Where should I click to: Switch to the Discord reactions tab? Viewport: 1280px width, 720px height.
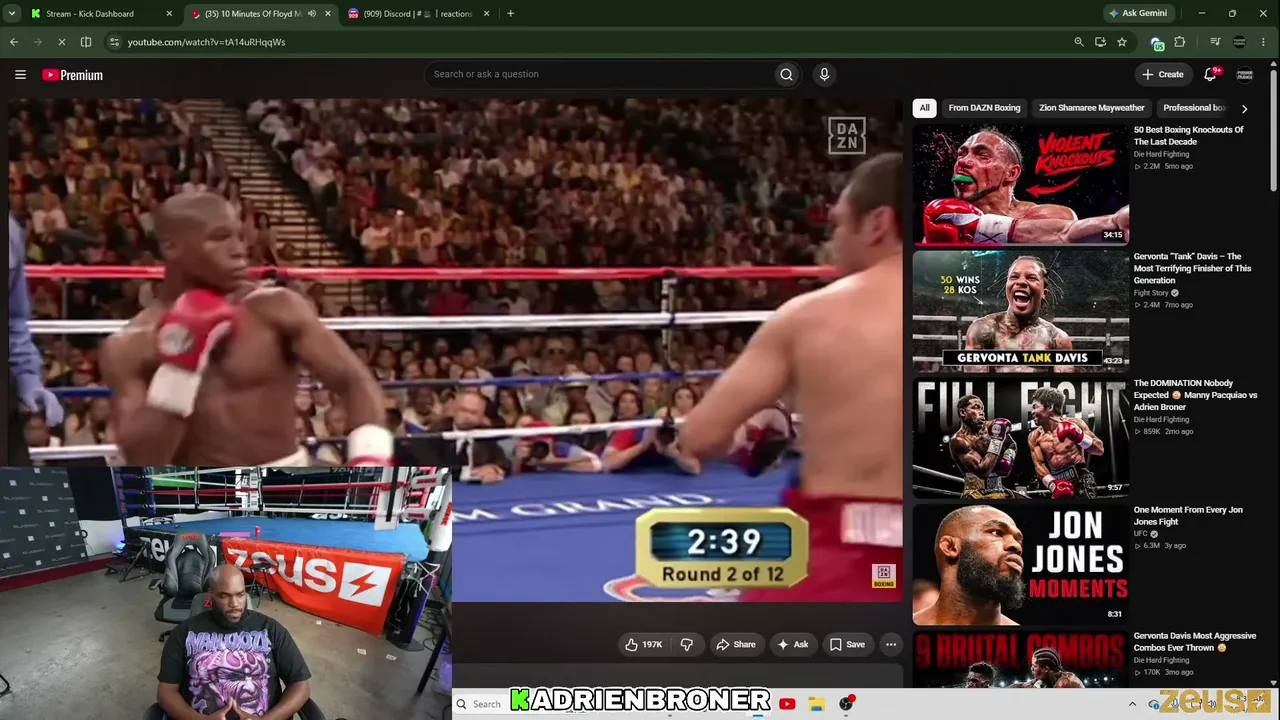tap(420, 14)
